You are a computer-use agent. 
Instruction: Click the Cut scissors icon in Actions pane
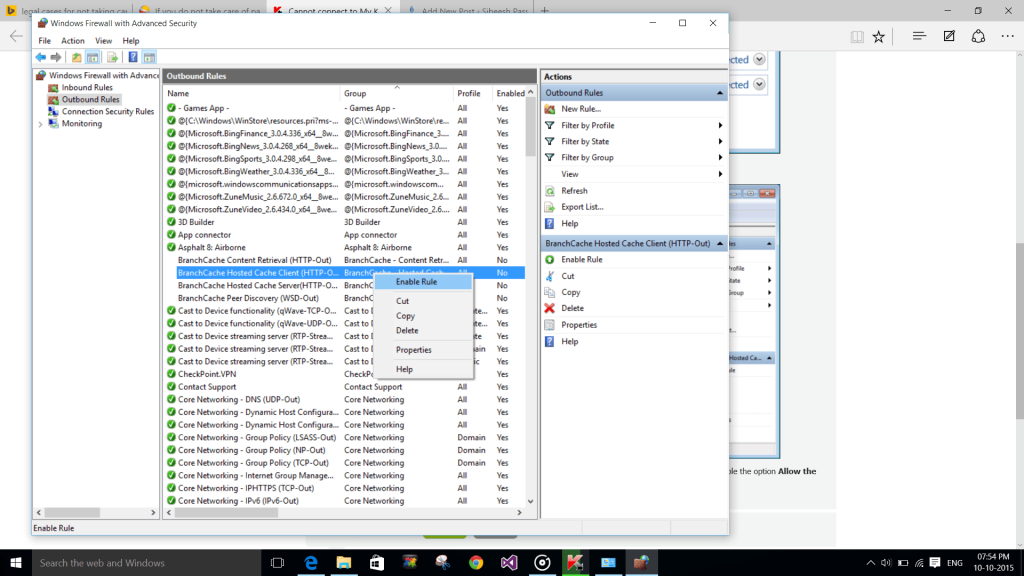pyautogui.click(x=550, y=276)
